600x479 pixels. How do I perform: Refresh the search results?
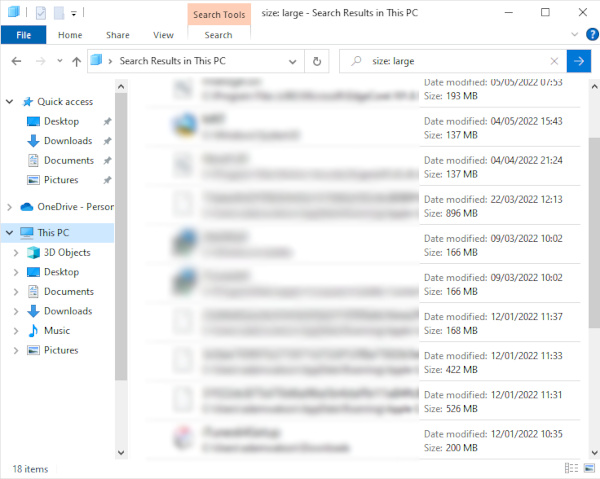pyautogui.click(x=317, y=61)
